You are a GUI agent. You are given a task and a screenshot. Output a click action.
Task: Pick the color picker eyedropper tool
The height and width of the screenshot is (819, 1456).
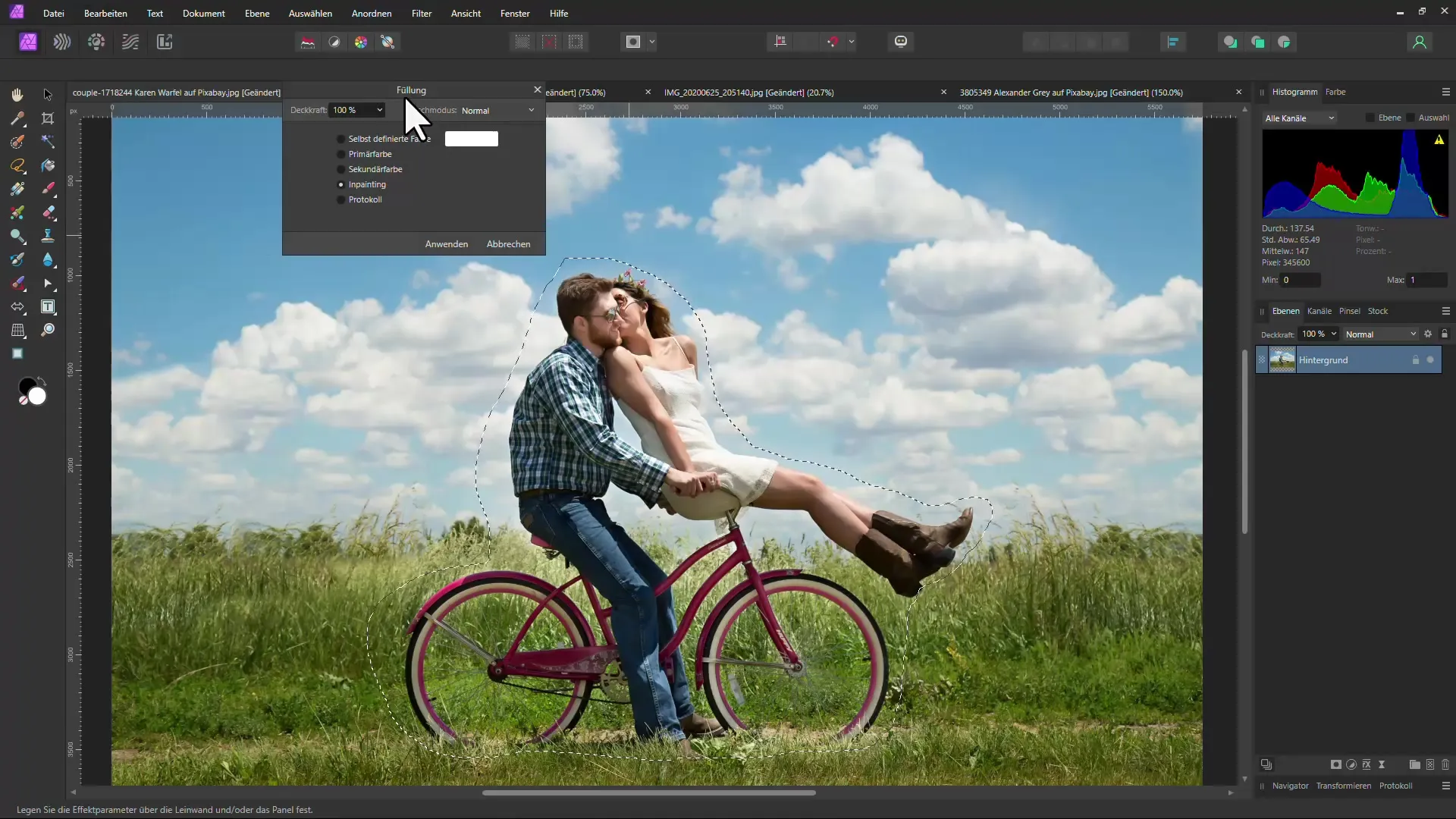(17, 118)
